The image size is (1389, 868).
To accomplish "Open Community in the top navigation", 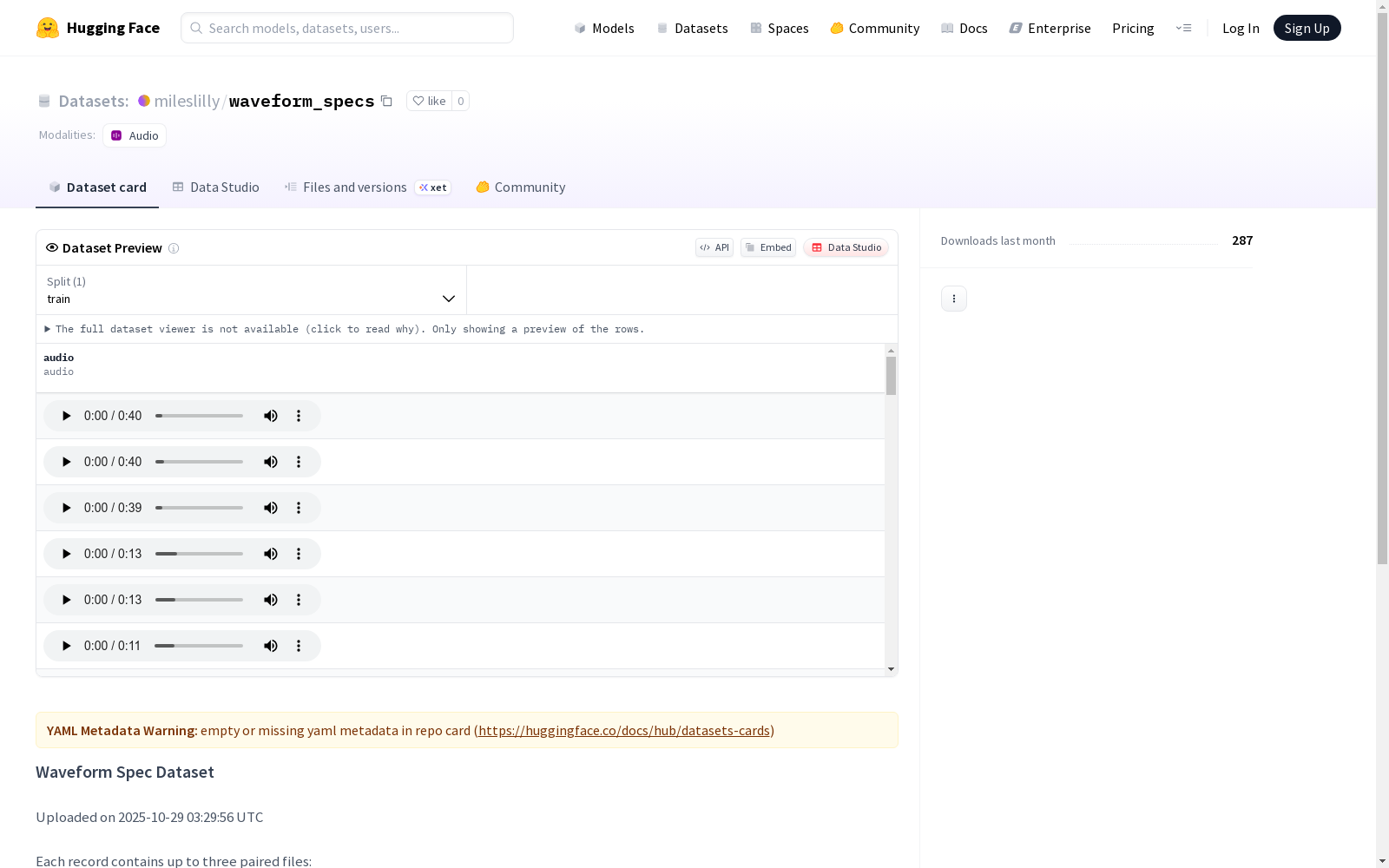I will pos(874,28).
